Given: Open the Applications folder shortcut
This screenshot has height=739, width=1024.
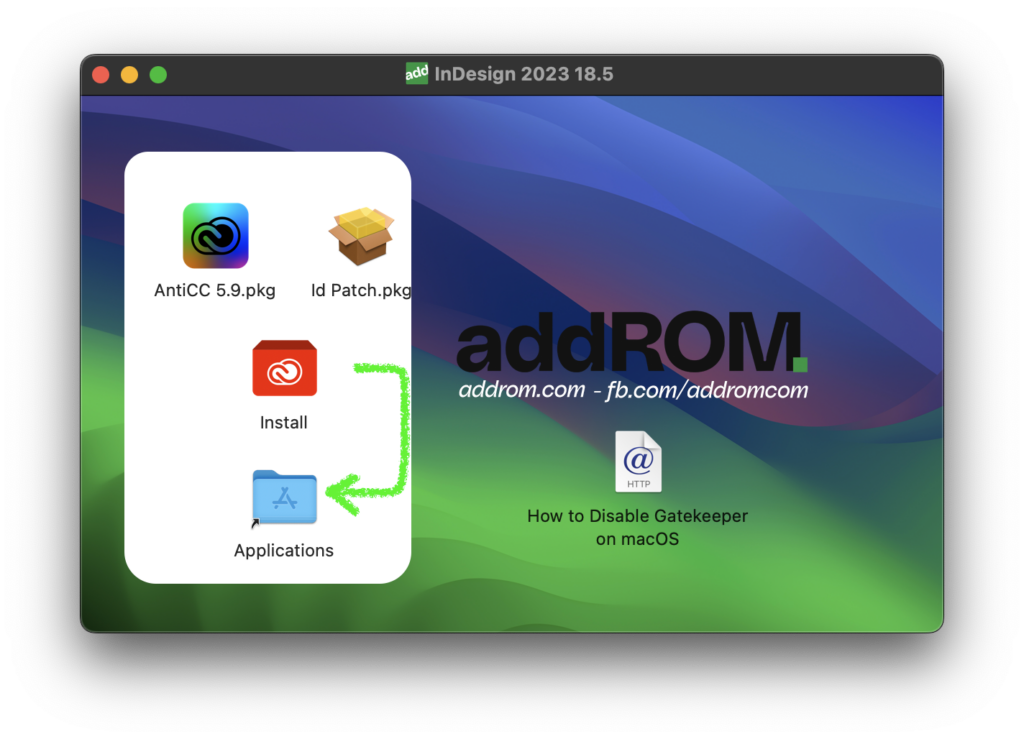Looking at the screenshot, I should coord(284,497).
